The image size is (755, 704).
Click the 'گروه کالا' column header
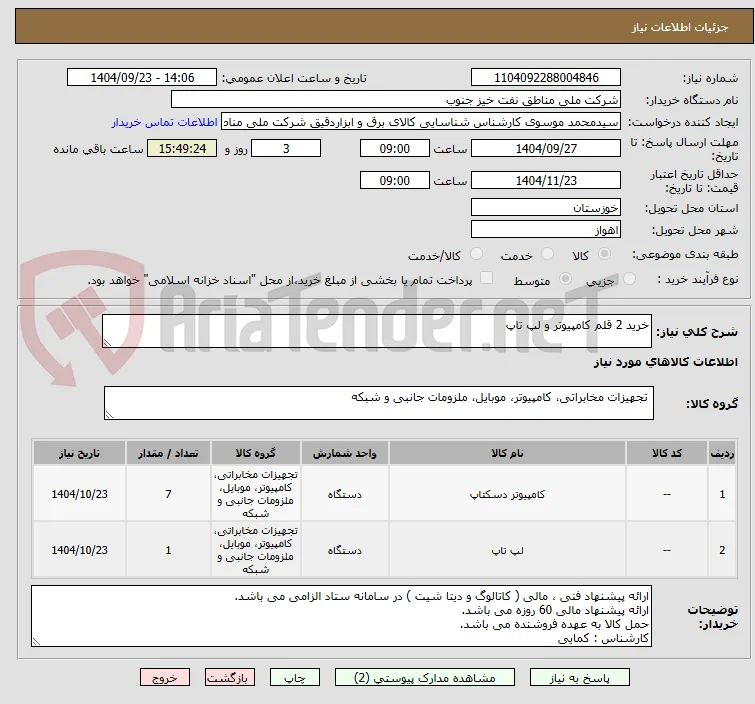(x=256, y=453)
